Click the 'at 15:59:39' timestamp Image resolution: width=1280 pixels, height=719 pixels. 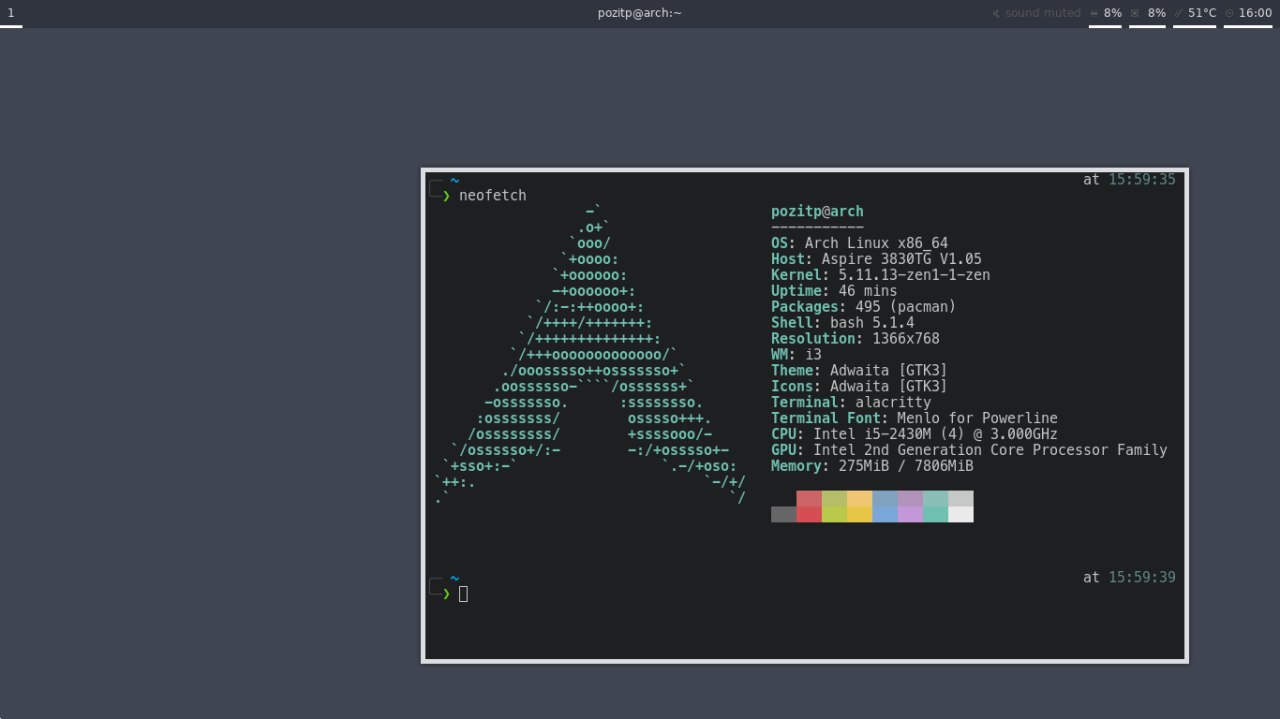click(x=1129, y=578)
